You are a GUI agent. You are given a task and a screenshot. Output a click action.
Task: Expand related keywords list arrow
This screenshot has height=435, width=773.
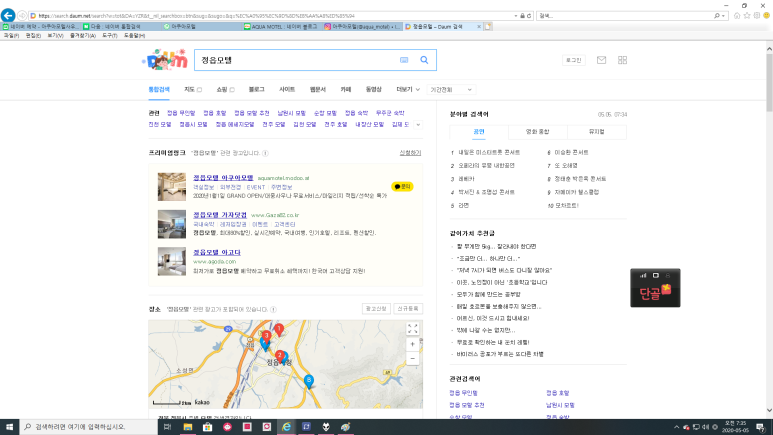pos(418,125)
